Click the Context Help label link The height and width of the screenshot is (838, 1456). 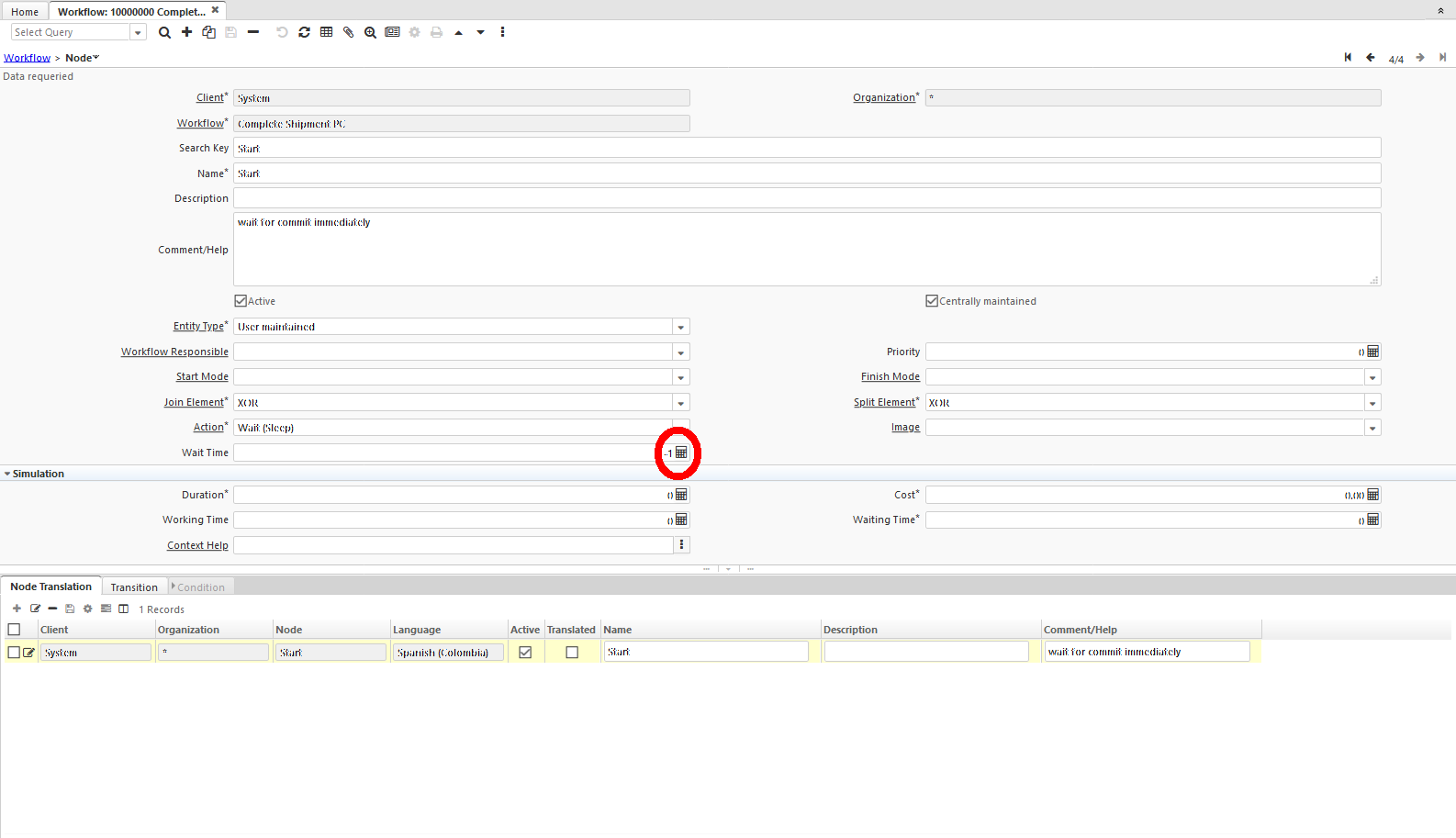point(197,545)
